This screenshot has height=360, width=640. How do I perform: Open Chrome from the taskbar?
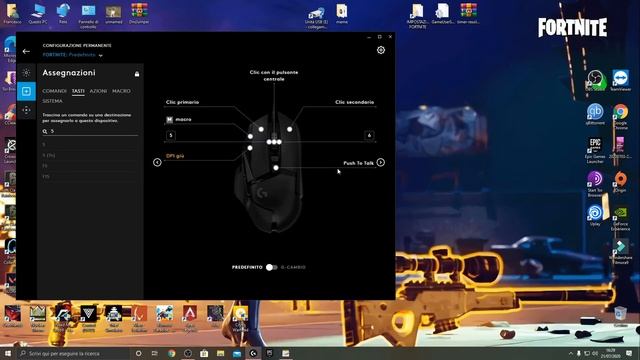point(171,353)
